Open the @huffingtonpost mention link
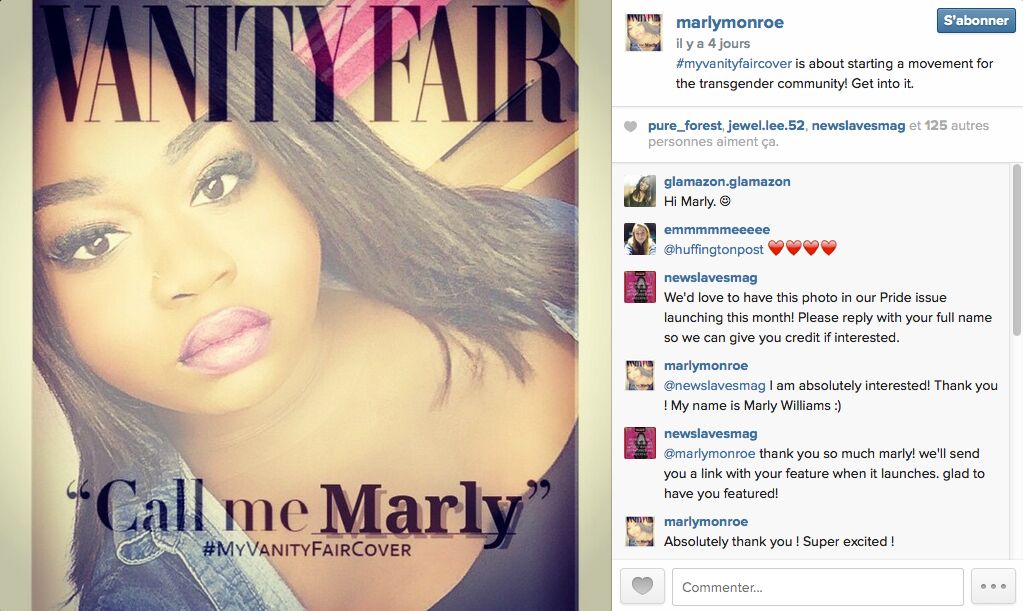1023x611 pixels. 713,249
